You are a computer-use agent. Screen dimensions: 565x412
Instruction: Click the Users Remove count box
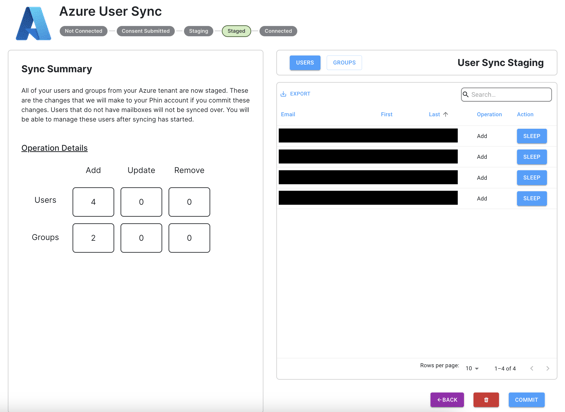(189, 202)
